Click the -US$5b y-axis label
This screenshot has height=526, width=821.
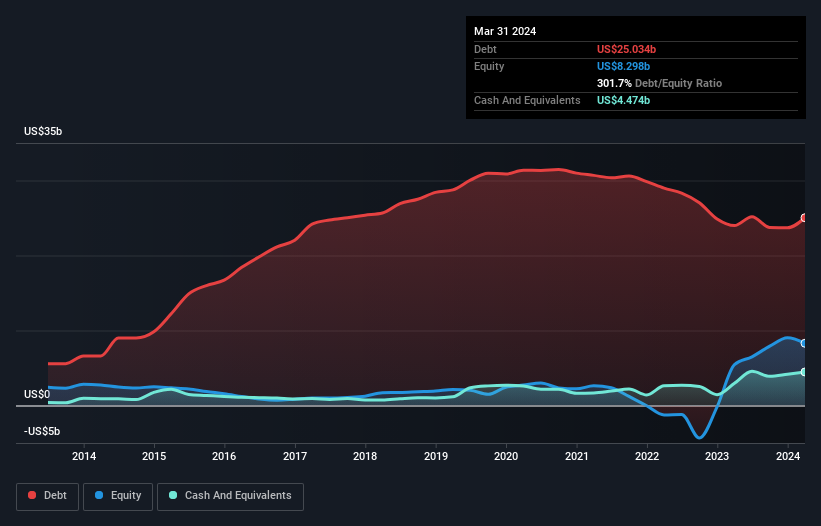(x=42, y=431)
